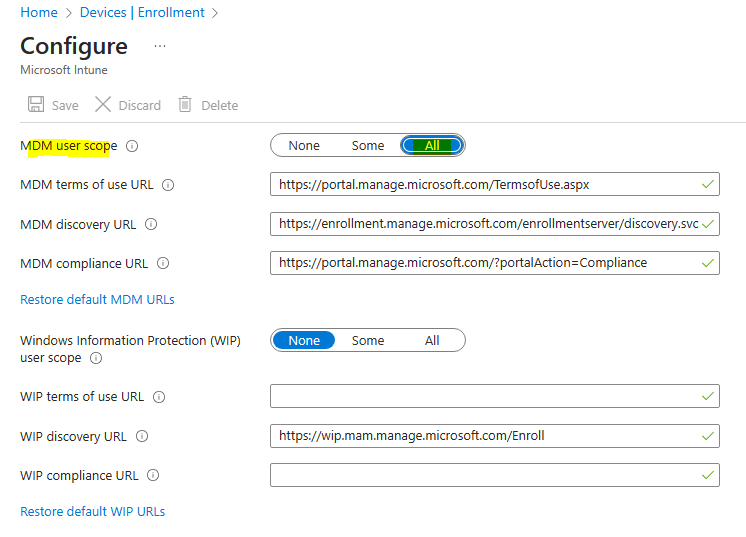Edit the WIP discovery URL field

[x=495, y=436]
